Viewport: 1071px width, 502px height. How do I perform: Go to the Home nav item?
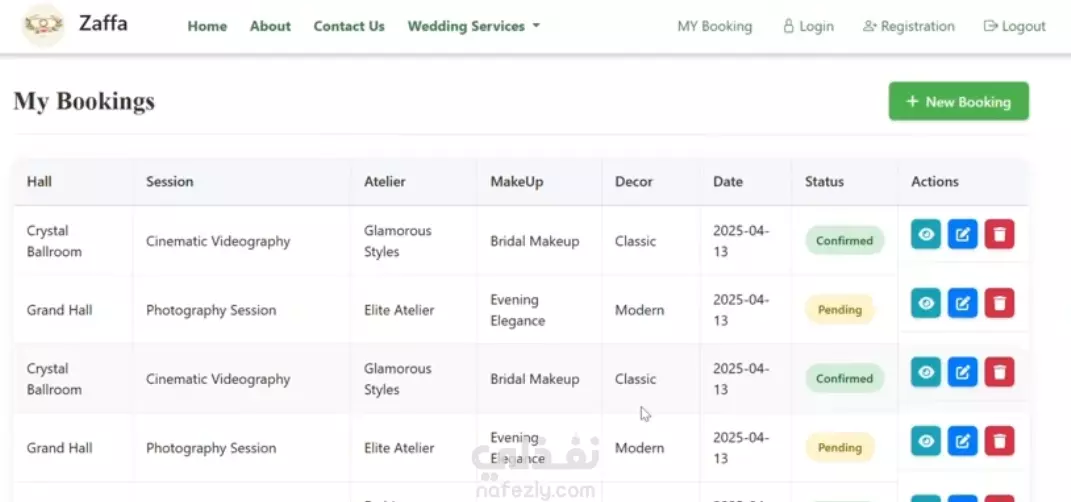(207, 26)
